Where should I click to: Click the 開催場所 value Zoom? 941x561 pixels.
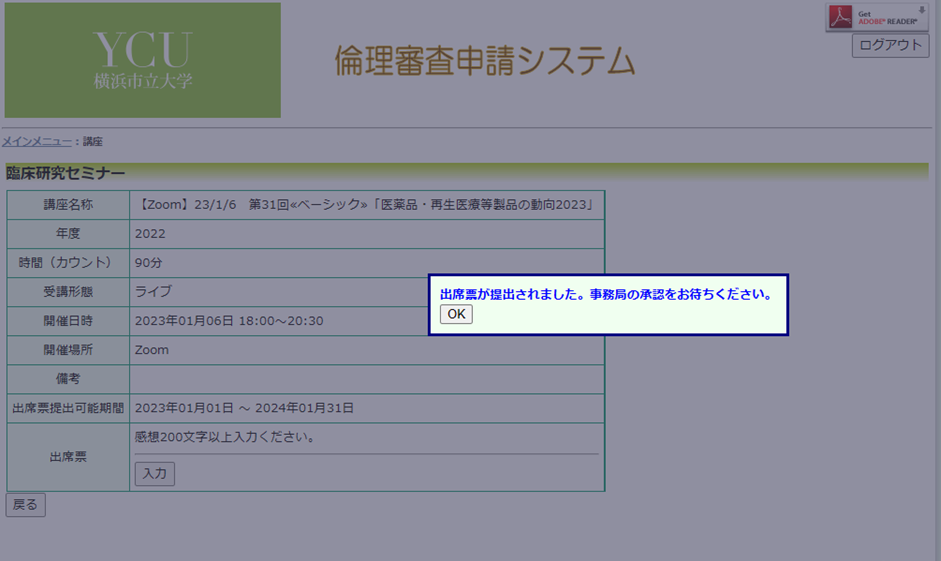click(152, 350)
